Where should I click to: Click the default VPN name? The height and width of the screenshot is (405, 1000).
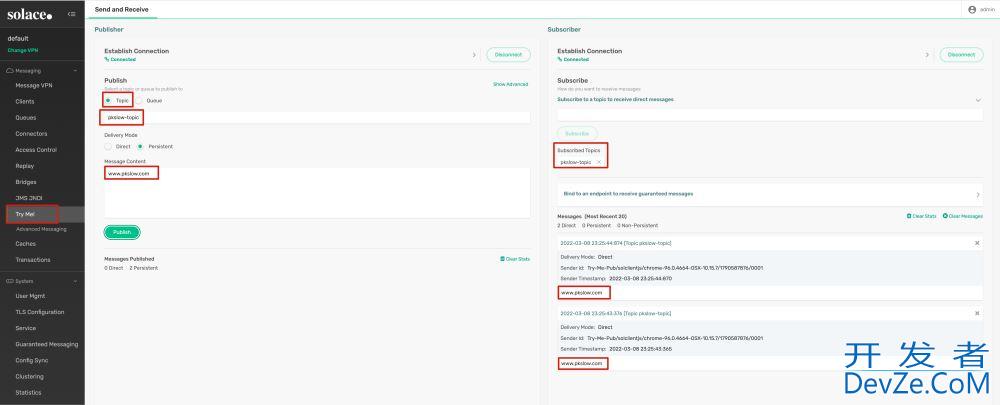pos(18,38)
